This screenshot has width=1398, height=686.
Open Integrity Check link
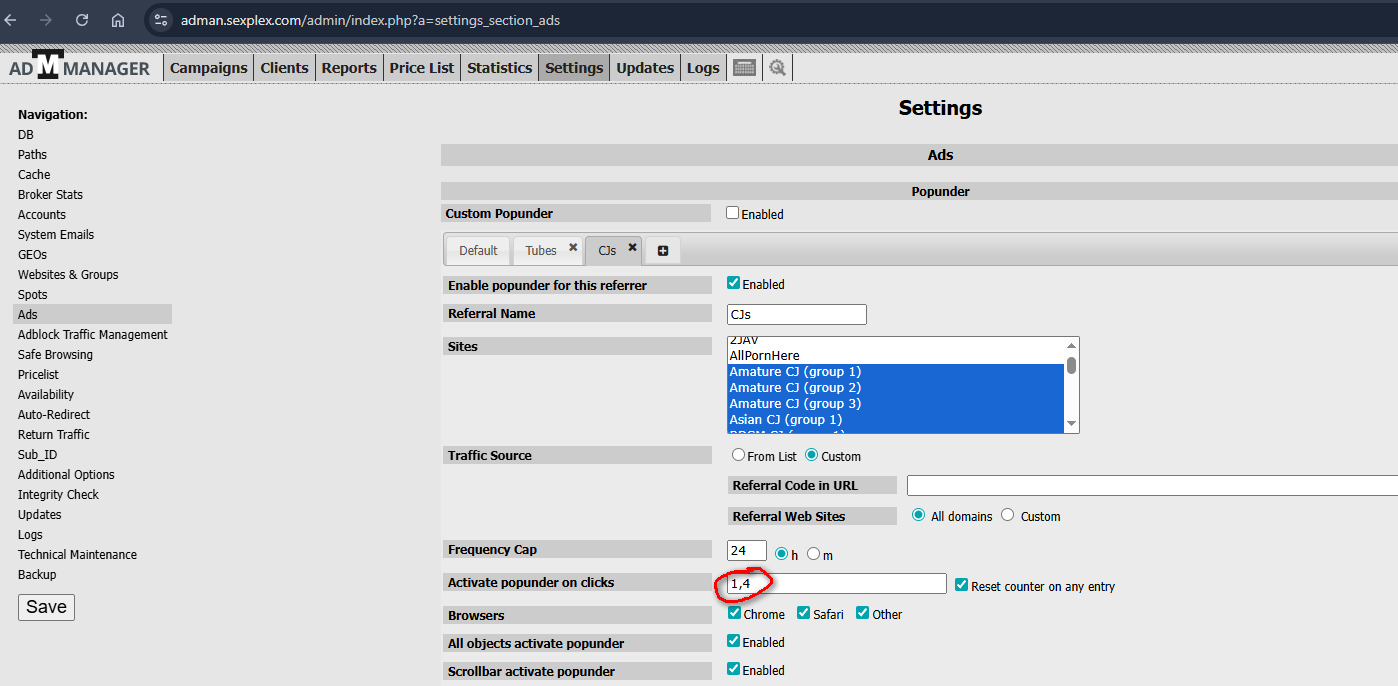(58, 494)
